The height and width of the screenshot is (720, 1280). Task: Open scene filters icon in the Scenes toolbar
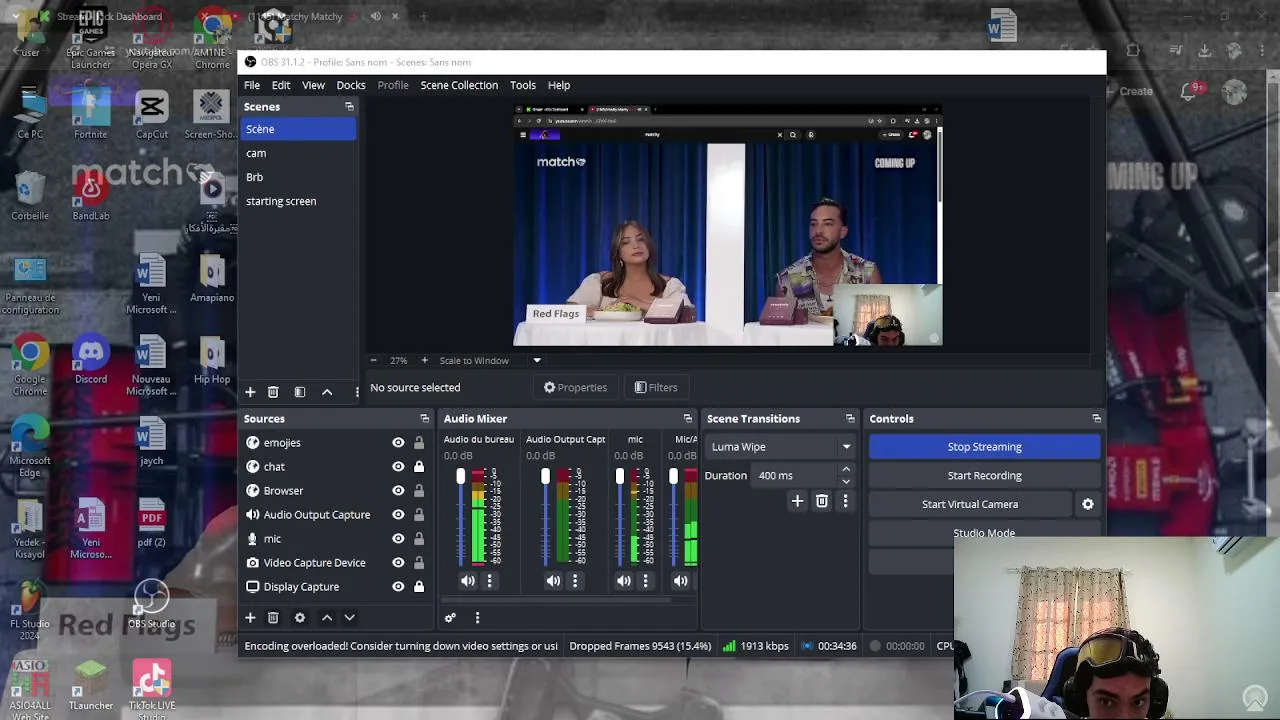(x=299, y=392)
